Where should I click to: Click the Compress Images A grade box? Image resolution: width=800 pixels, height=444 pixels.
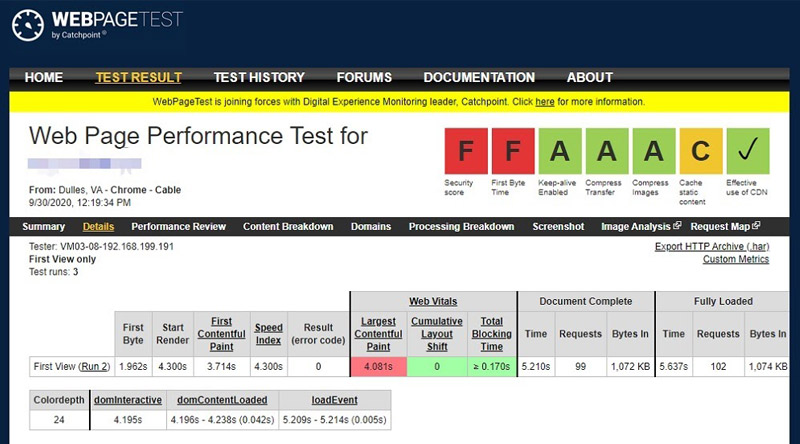(x=654, y=151)
